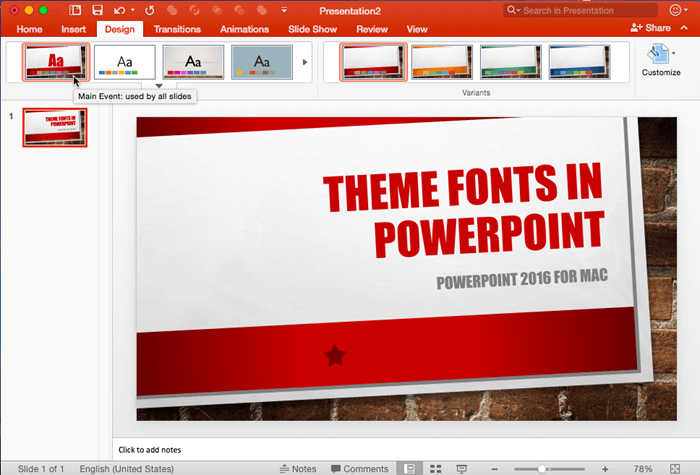This screenshot has width=700, height=475.
Task: Collapse the ribbon with the chevron
Action: [x=684, y=28]
